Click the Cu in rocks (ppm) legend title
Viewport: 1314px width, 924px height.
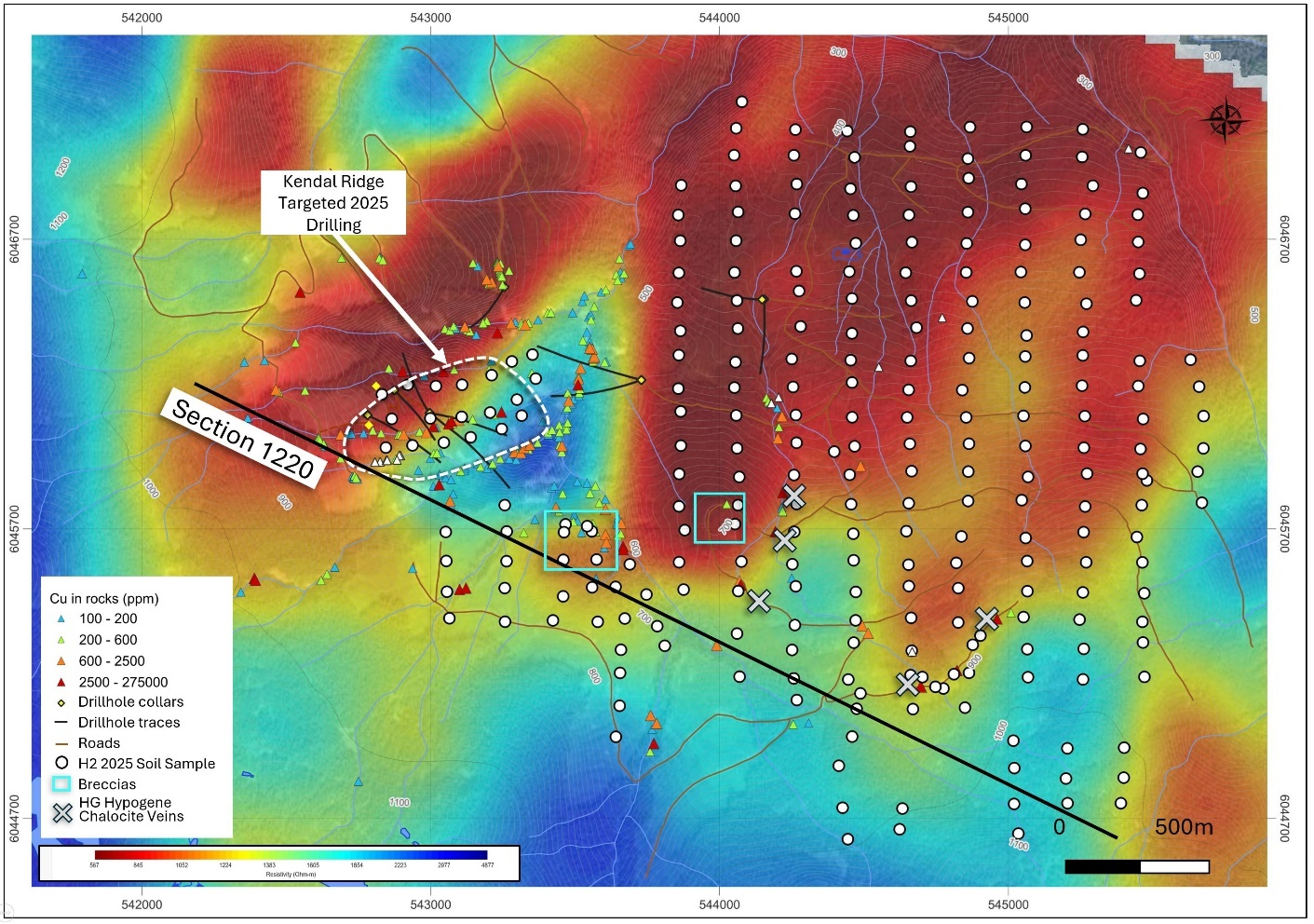104,599
